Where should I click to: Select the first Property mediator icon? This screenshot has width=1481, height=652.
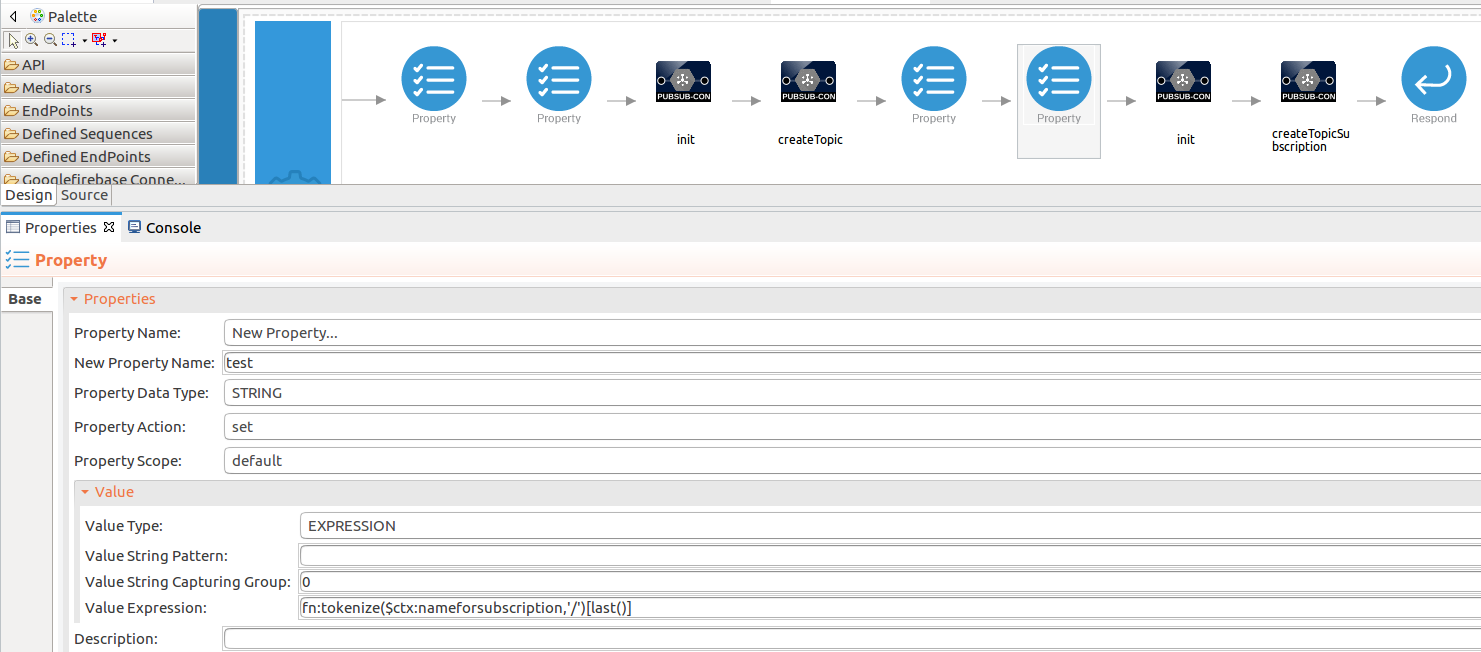coord(434,79)
